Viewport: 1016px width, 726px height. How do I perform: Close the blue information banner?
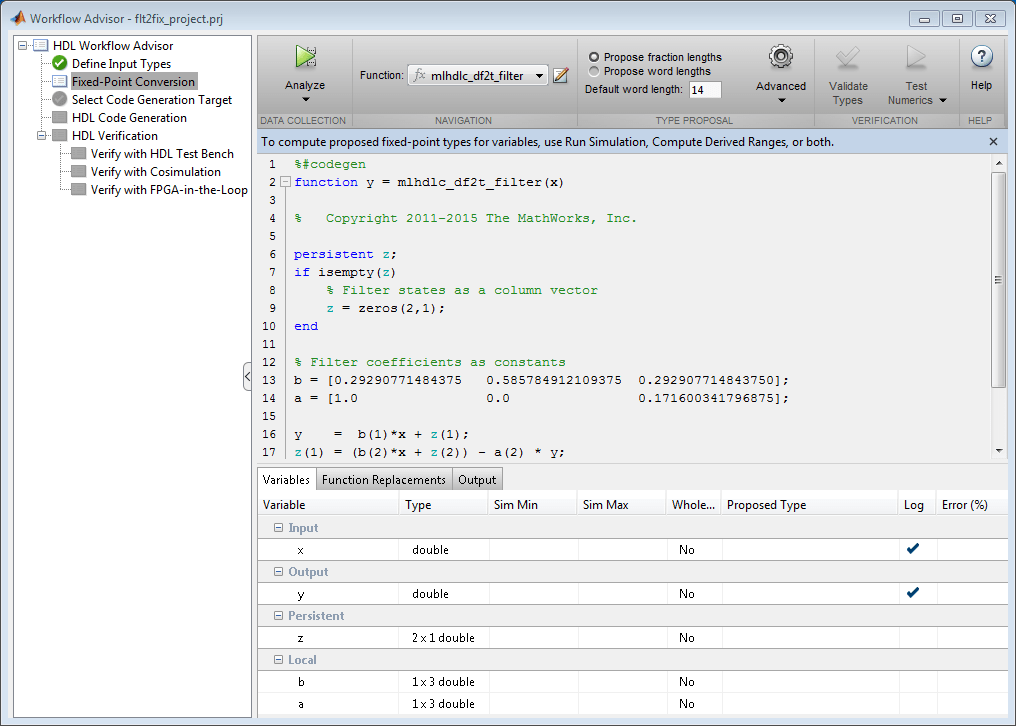[x=993, y=142]
